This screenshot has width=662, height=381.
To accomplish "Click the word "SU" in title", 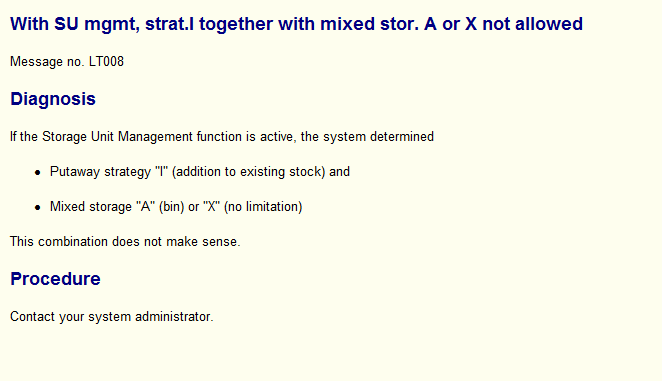I will pos(66,24).
